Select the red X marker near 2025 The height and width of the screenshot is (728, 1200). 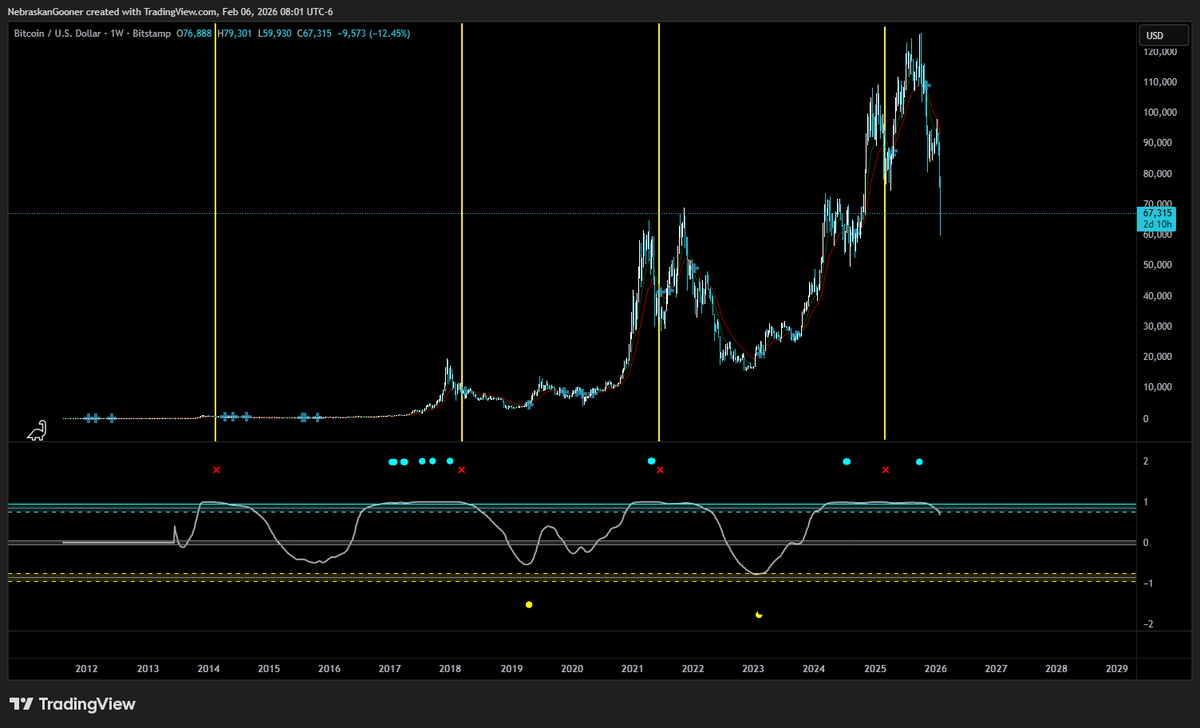[x=886, y=469]
